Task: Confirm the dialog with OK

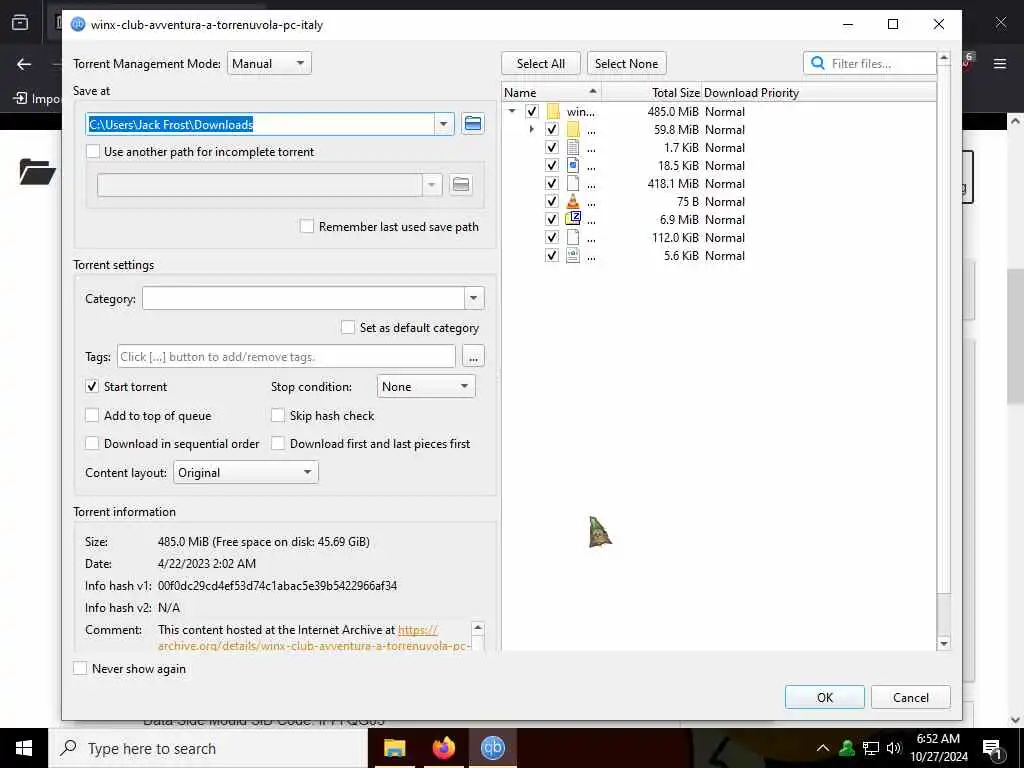Action: 825,697
